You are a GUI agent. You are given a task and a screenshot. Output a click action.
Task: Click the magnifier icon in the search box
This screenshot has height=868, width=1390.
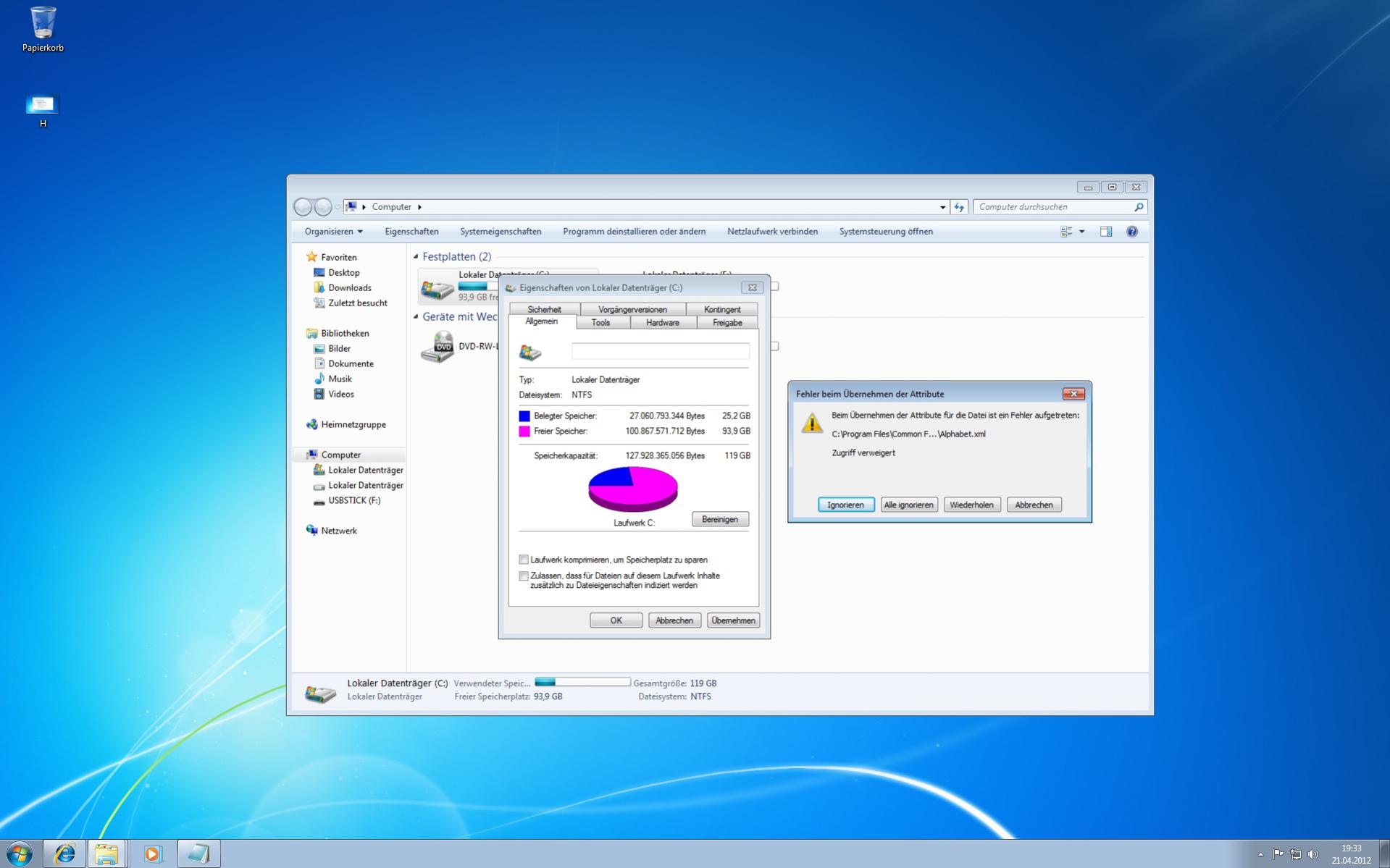pyautogui.click(x=1138, y=207)
